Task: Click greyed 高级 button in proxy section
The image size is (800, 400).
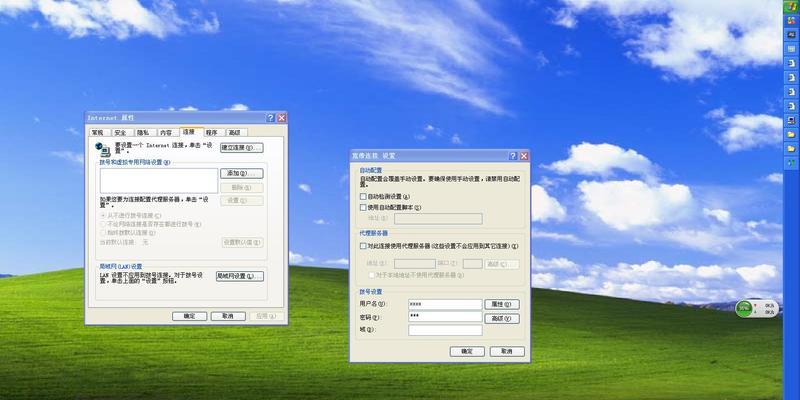Action: point(502,264)
